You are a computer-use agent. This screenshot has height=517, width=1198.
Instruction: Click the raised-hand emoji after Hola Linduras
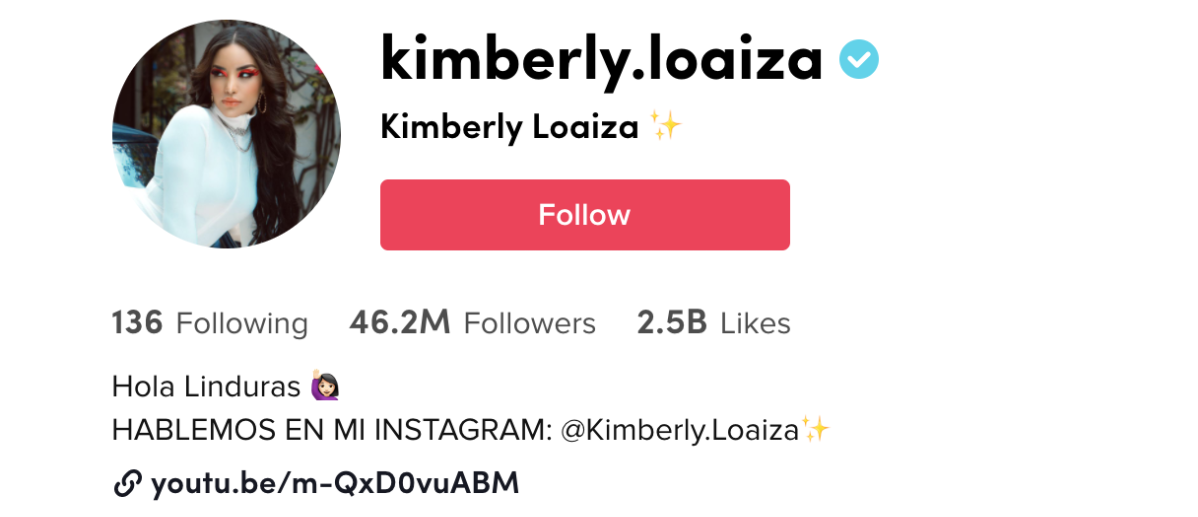[x=325, y=387]
